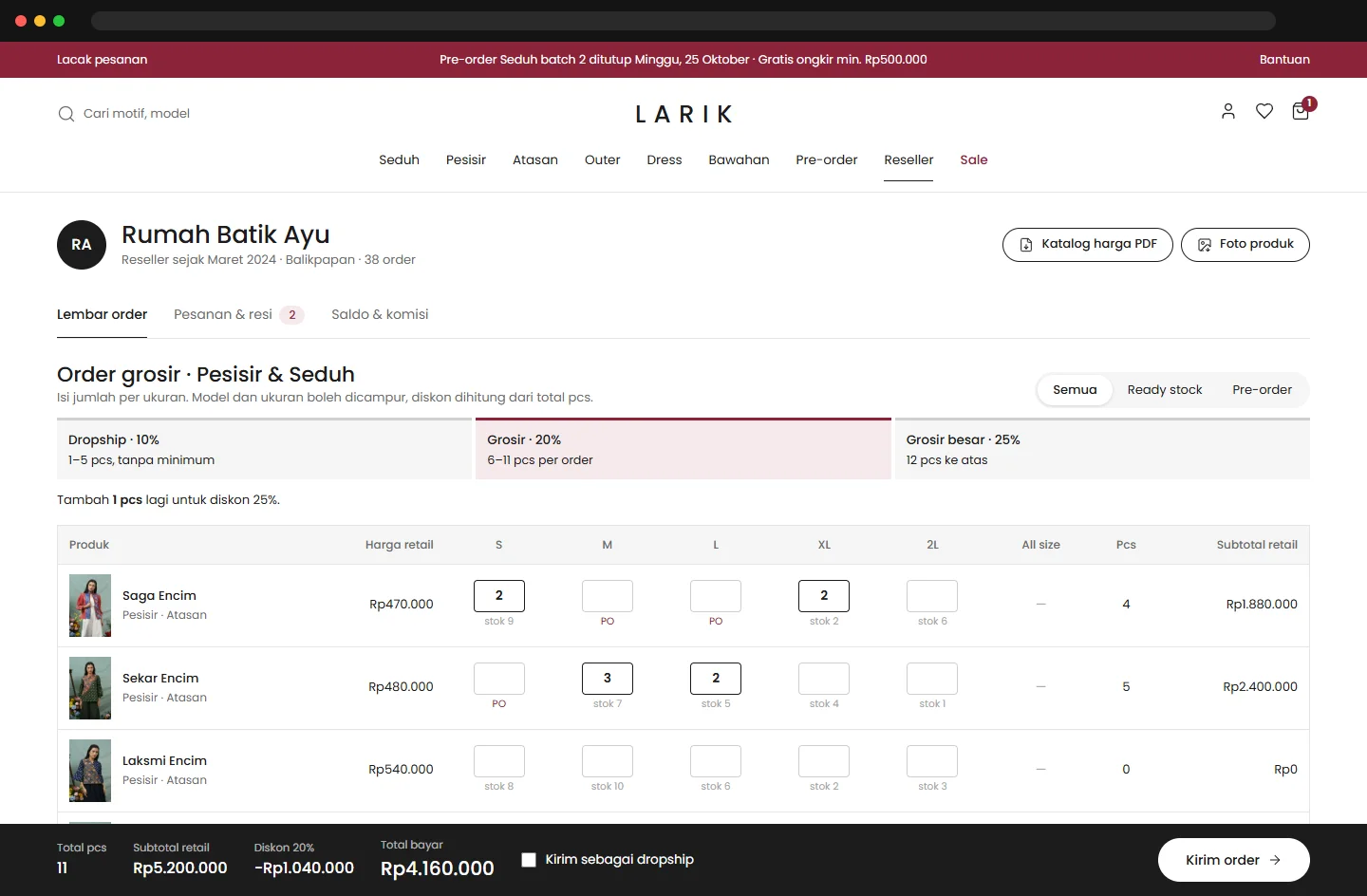Open the Lacak pesanan link
The image size is (1367, 896).
pyautogui.click(x=102, y=59)
